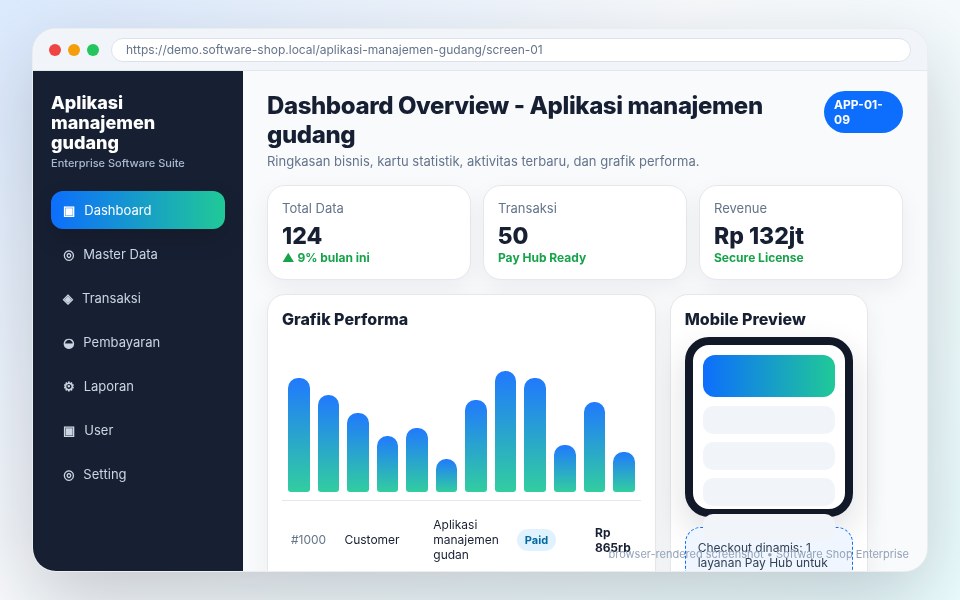Click the Grafik Performa heading
Screen dimensions: 960x600
coord(345,320)
